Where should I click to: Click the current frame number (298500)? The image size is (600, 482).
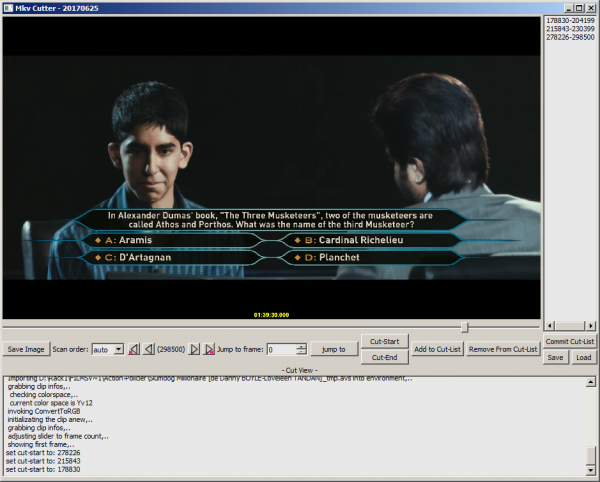point(171,349)
